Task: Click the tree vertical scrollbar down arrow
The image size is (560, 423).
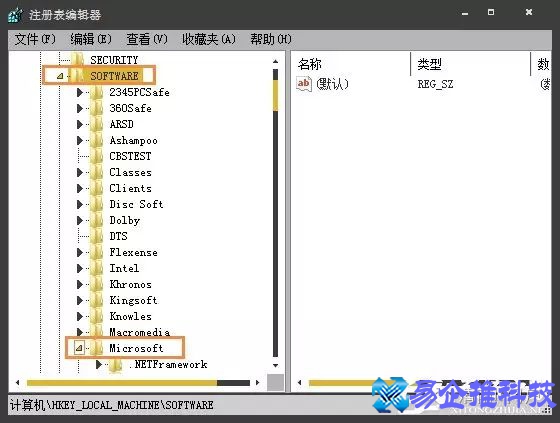Action: pyautogui.click(x=275, y=365)
